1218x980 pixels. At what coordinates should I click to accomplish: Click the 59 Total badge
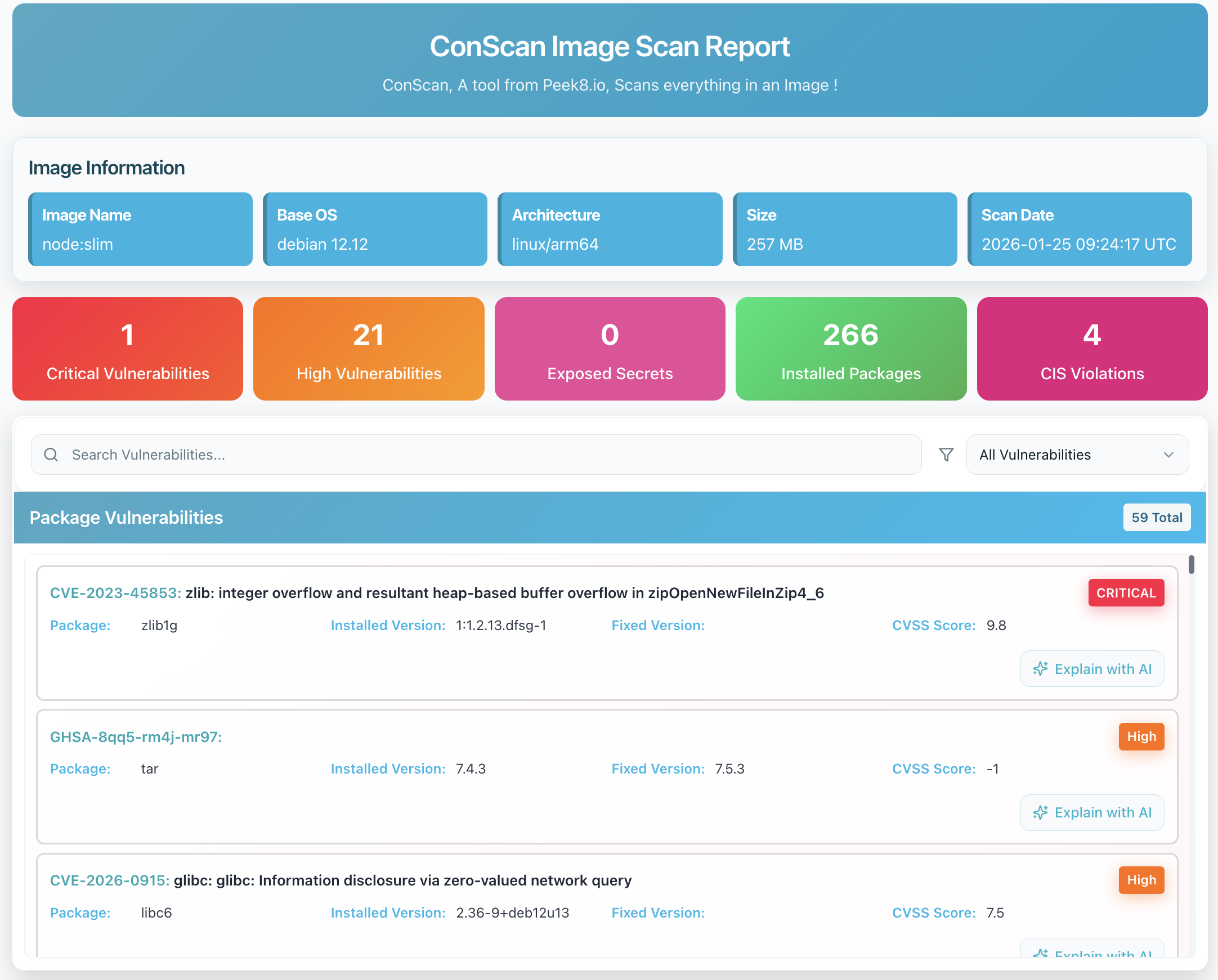1157,518
